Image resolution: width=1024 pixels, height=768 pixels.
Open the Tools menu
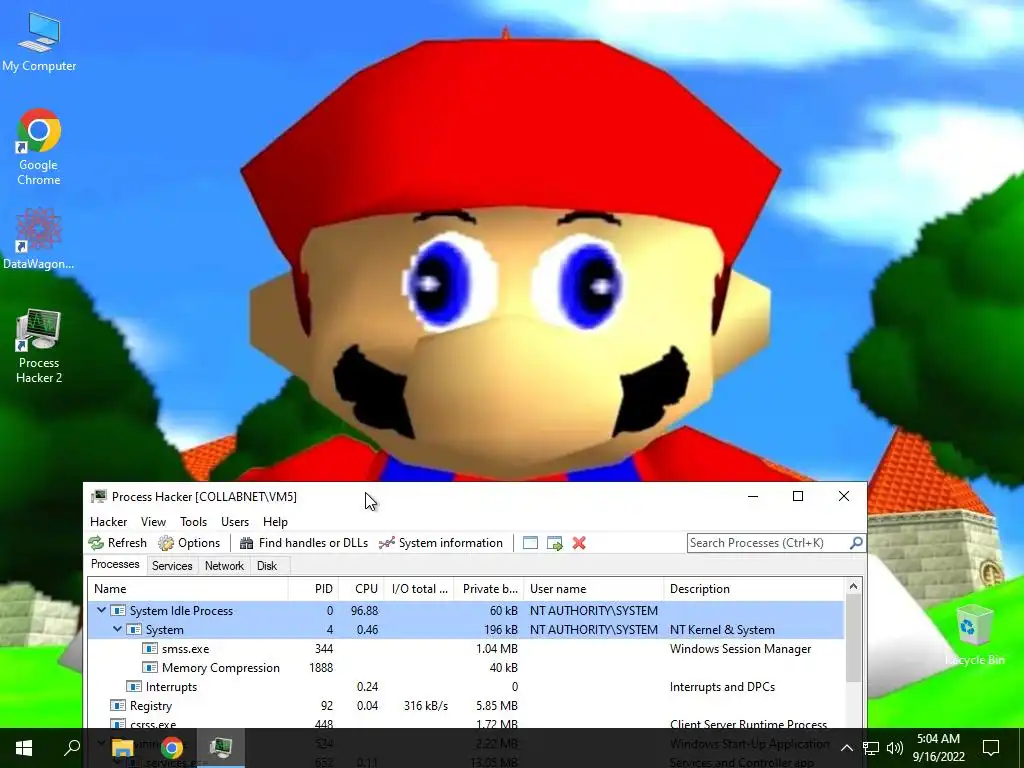193,522
